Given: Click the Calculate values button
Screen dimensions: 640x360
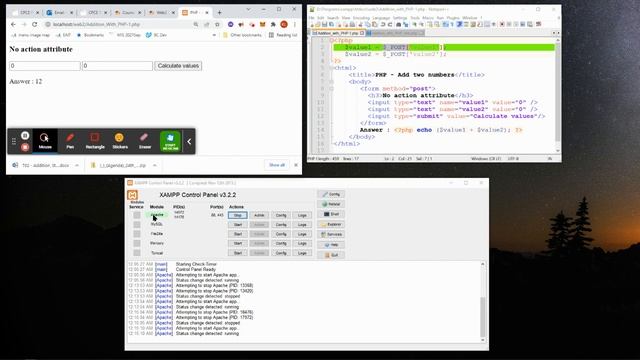Looking at the screenshot, I should click(x=178, y=66).
